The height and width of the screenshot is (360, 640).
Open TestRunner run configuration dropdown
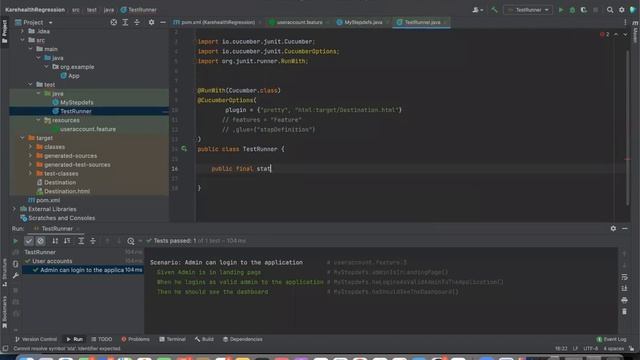(x=528, y=10)
